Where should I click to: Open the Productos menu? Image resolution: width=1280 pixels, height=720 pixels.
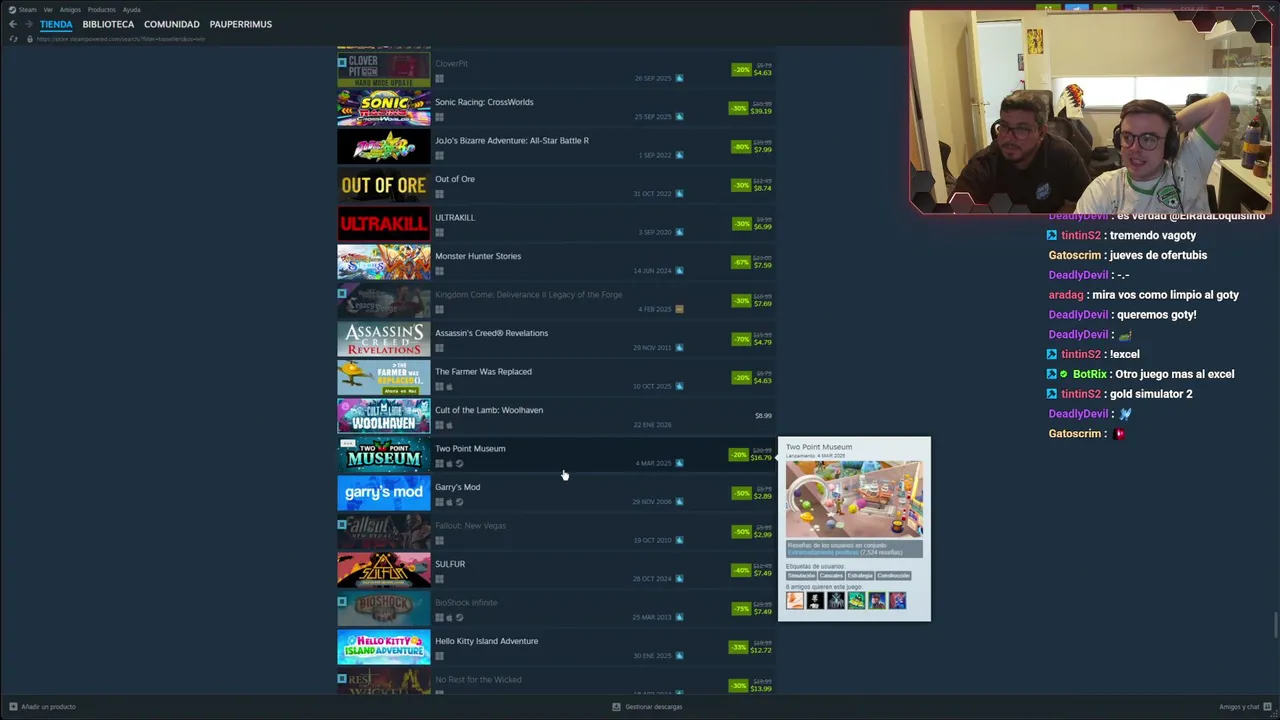point(102,9)
